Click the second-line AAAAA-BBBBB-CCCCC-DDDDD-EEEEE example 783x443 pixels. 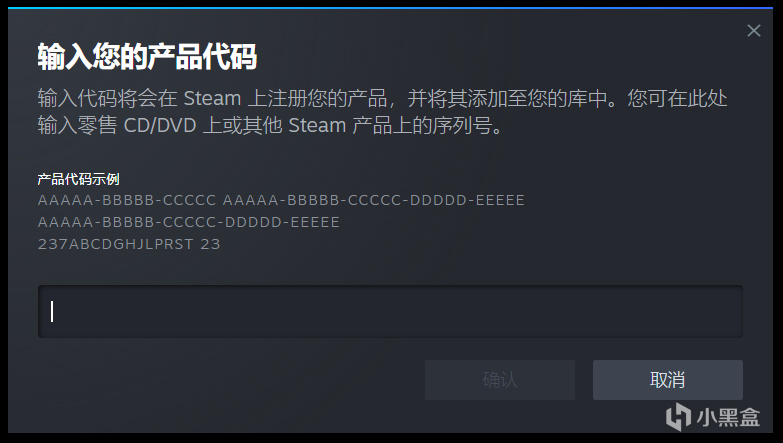[x=189, y=222]
